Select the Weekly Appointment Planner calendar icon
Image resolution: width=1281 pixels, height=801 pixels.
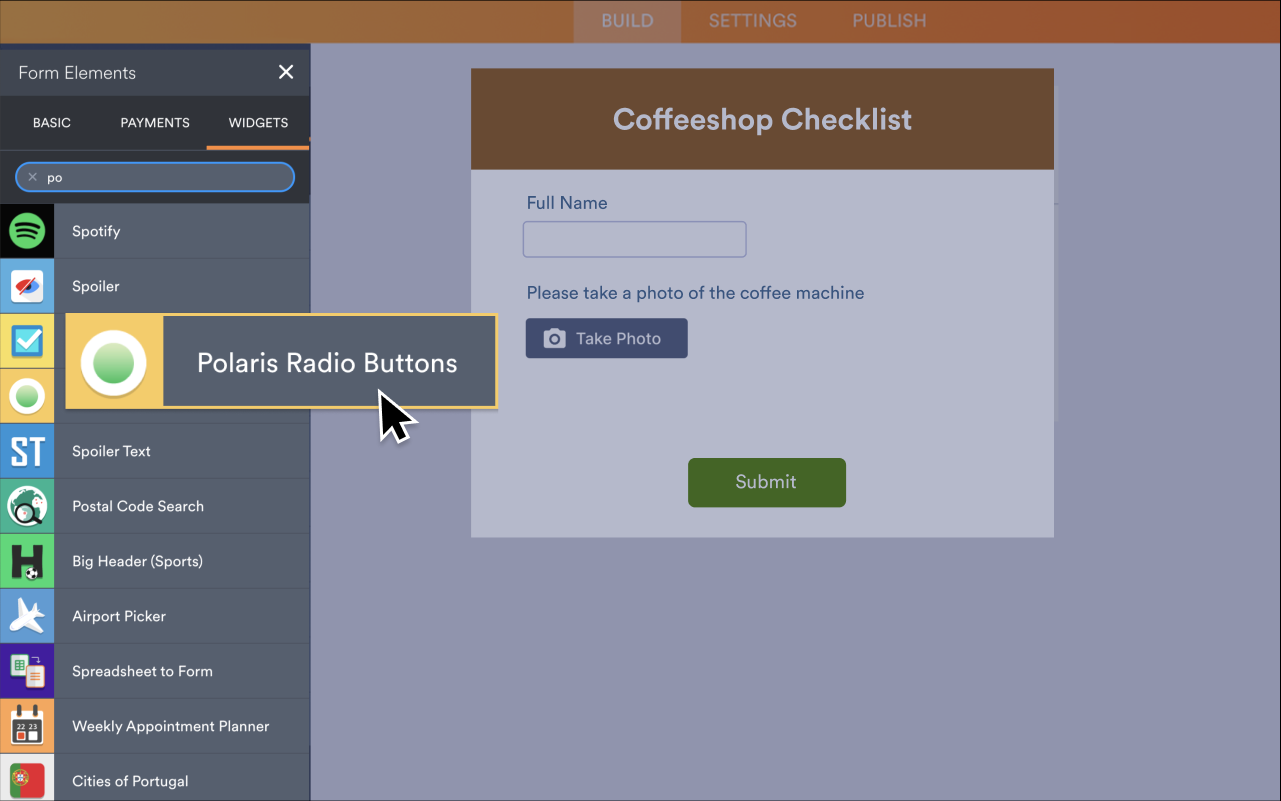click(x=27, y=726)
